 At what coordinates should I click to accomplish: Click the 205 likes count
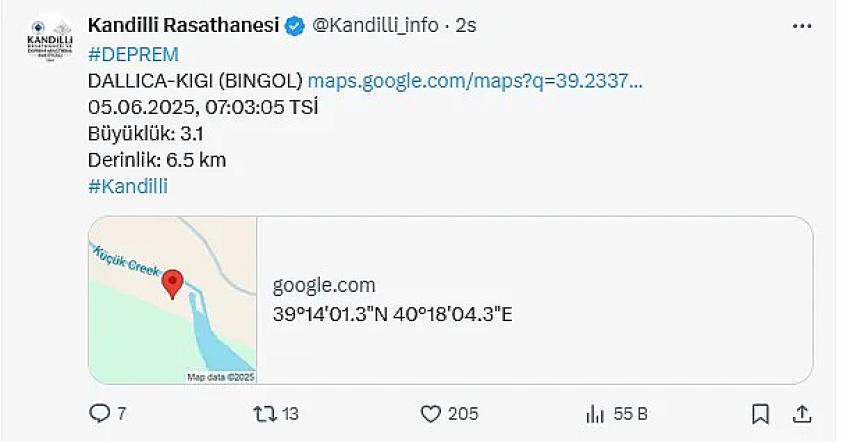point(463,413)
